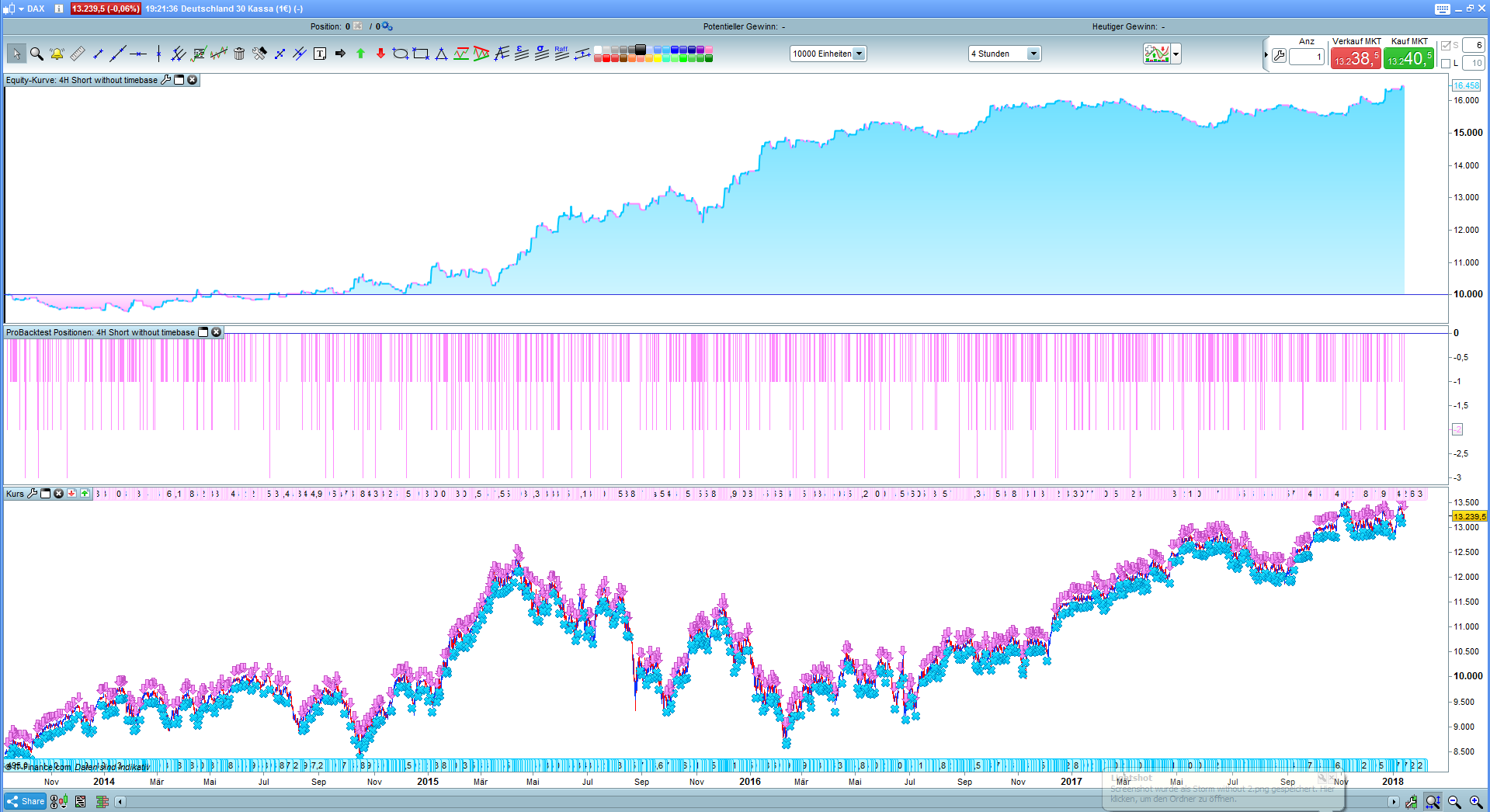Select the rectangle drawing tool

[x=421, y=54]
